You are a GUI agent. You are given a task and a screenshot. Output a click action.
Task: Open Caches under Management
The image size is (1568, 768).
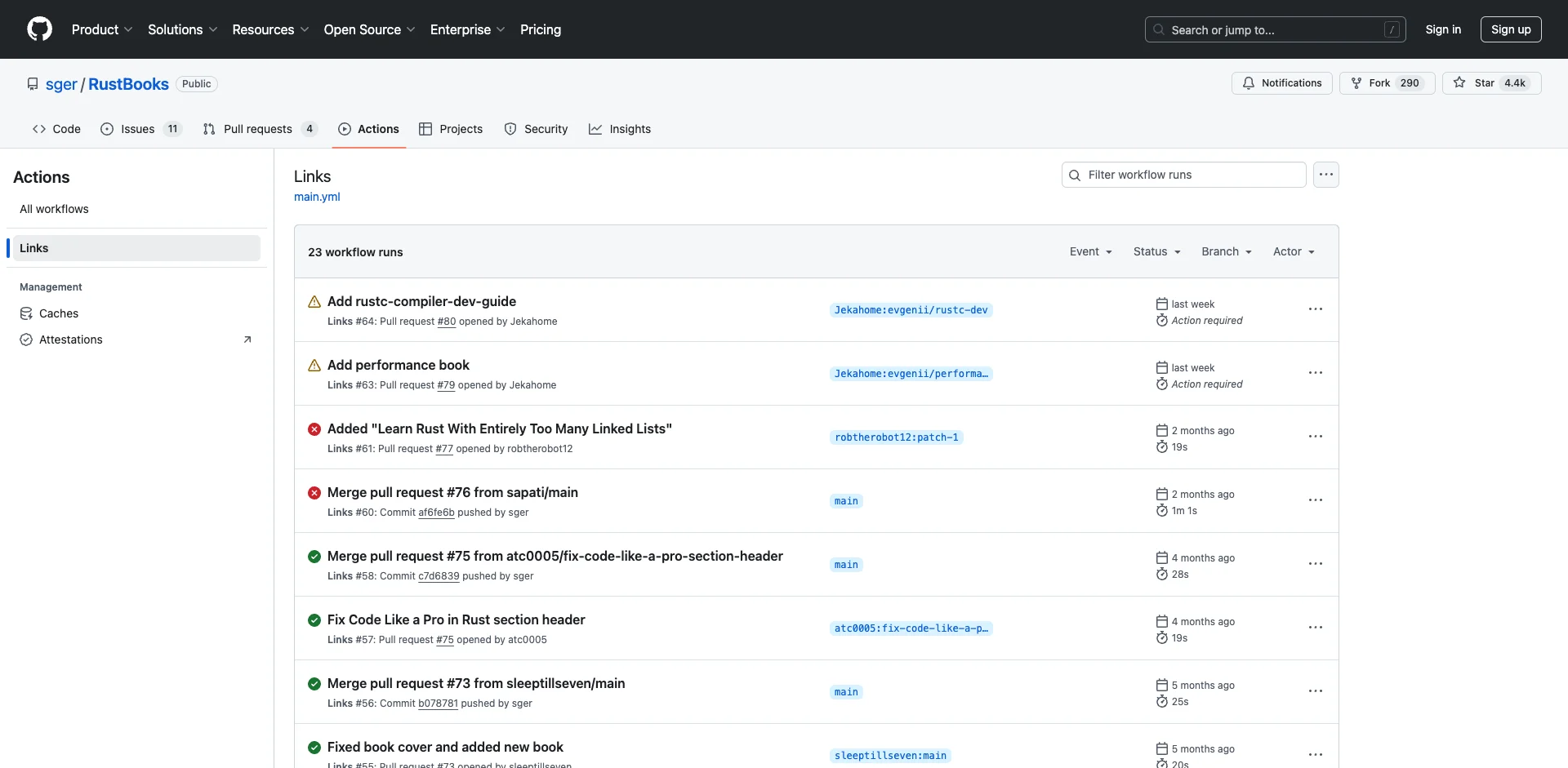point(136,313)
